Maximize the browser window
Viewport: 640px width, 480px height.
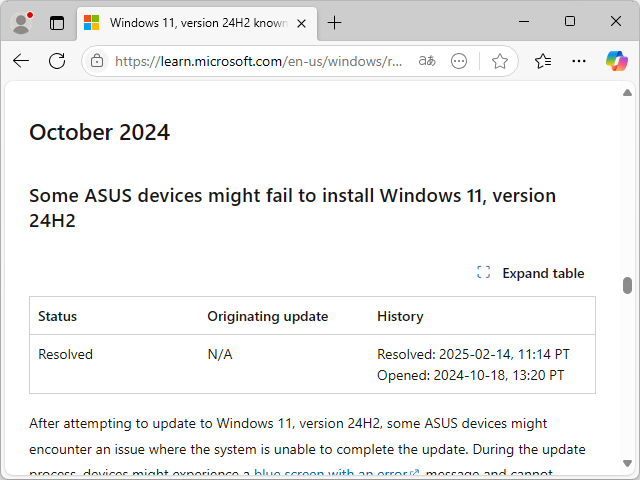pyautogui.click(x=570, y=21)
